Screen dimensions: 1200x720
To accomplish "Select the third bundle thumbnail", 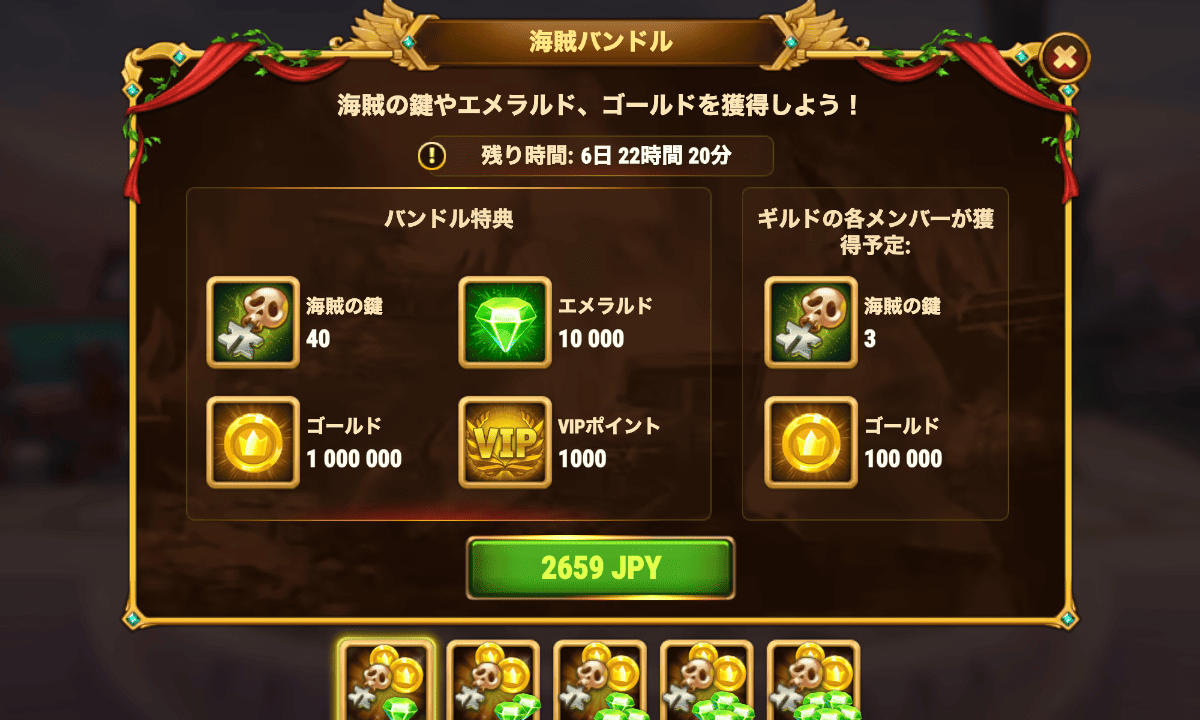I will pos(600,680).
